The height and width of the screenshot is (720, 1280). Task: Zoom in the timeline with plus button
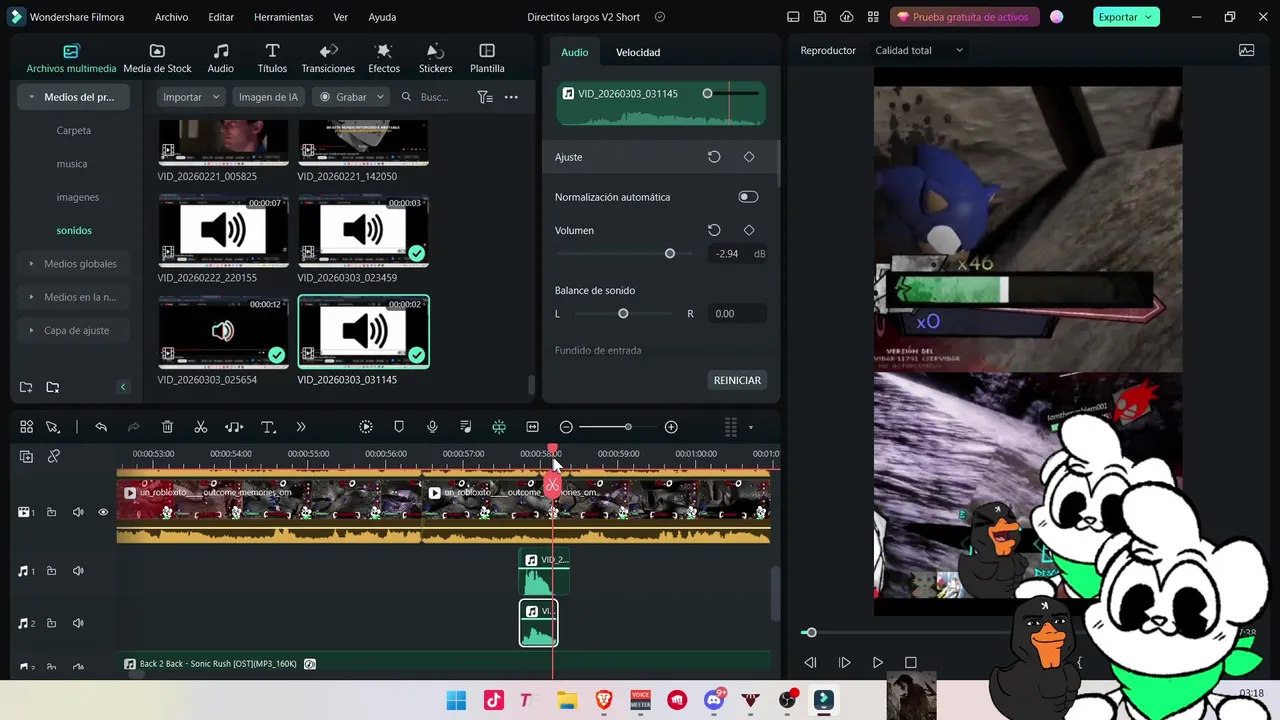[x=671, y=427]
